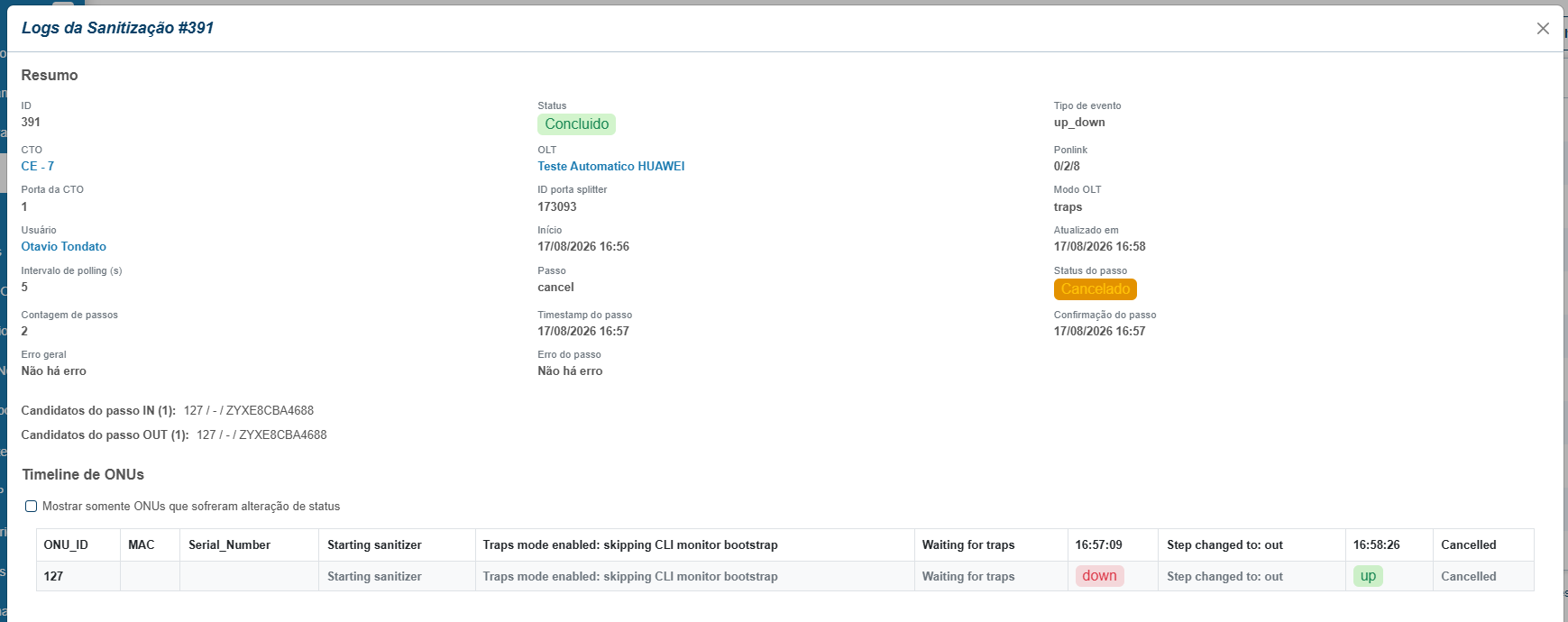
Task: Click the Concluido status badge
Action: coord(577,124)
